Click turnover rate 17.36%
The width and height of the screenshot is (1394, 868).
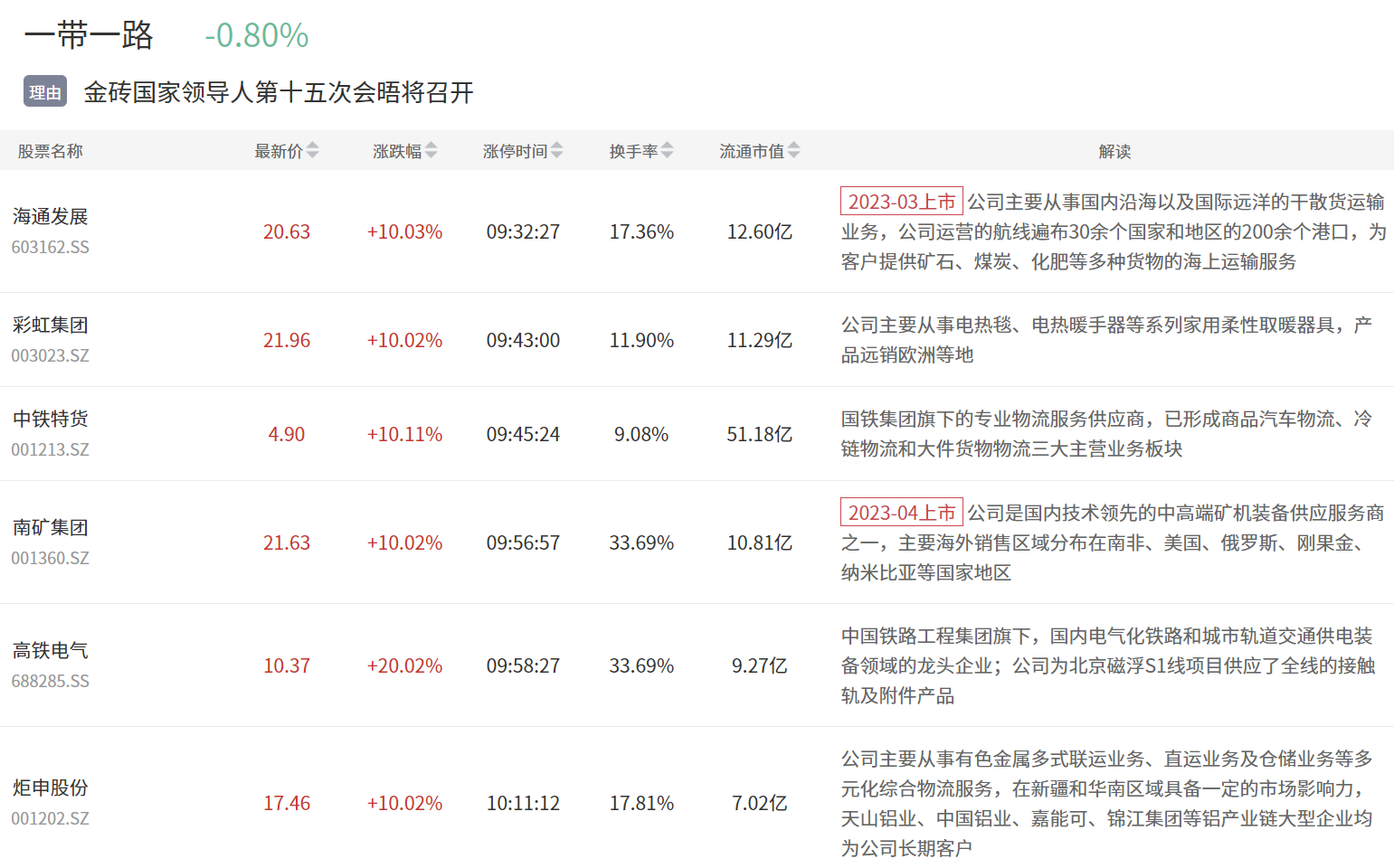coord(641,231)
